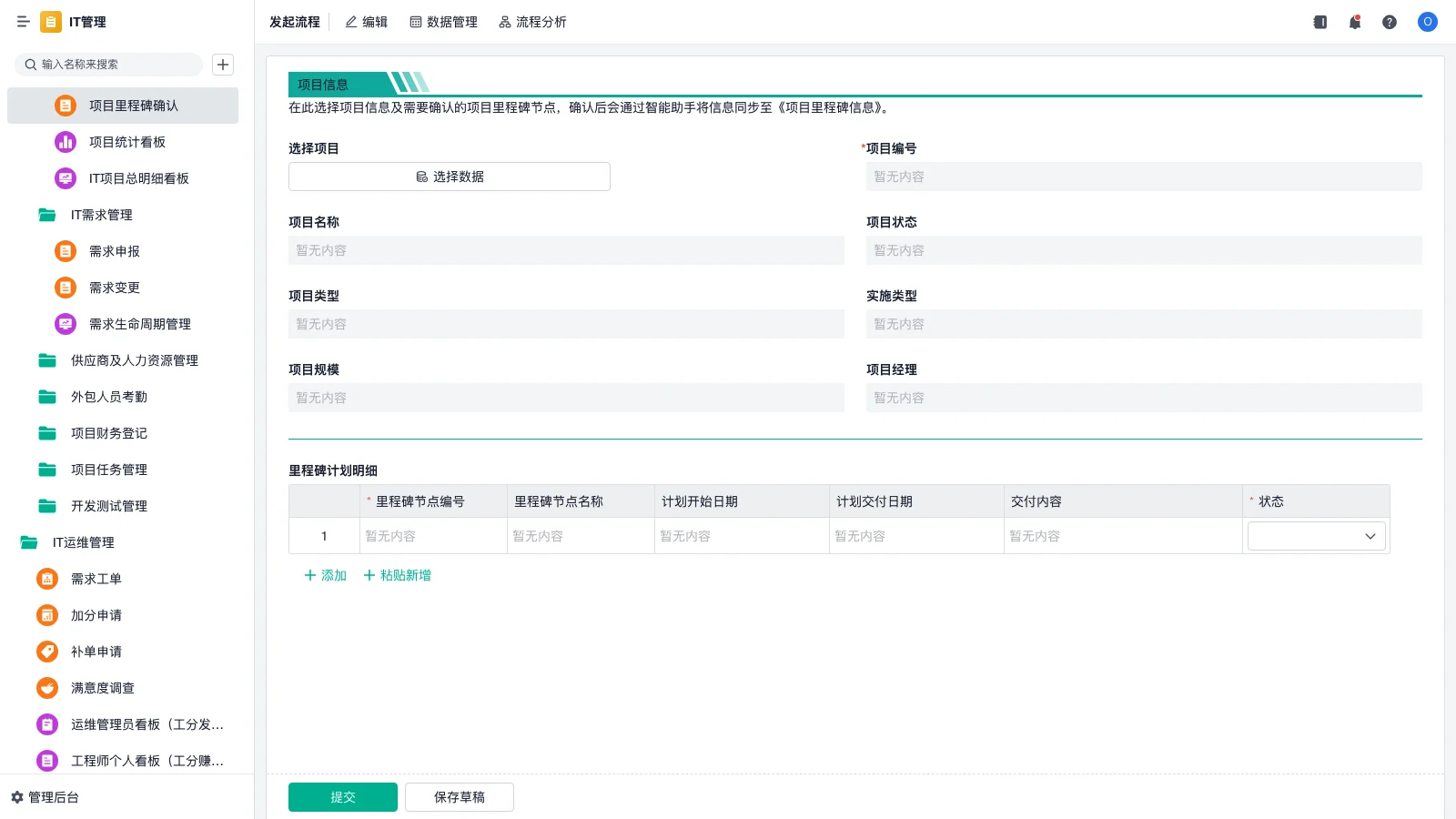
Task: Click the magnifier icon in the search box
Action: 31,65
